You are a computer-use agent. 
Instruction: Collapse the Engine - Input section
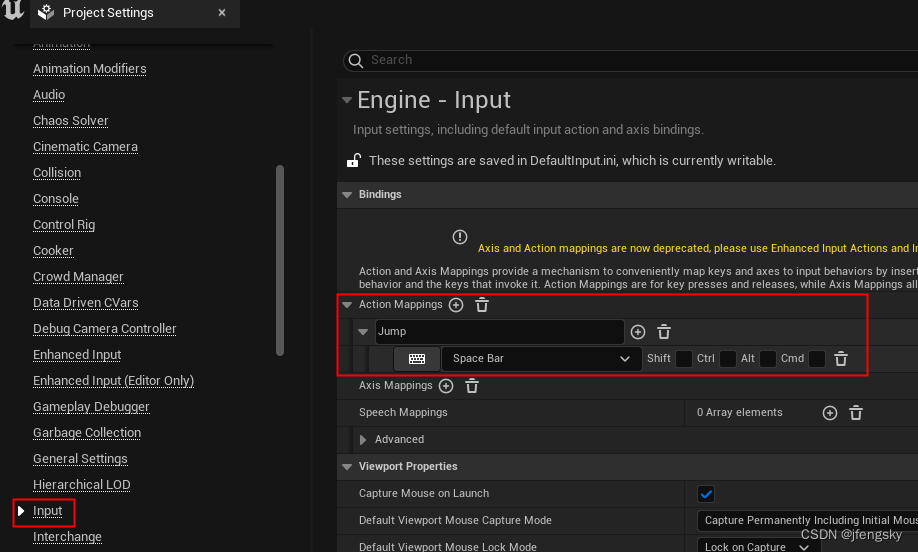pyautogui.click(x=347, y=100)
